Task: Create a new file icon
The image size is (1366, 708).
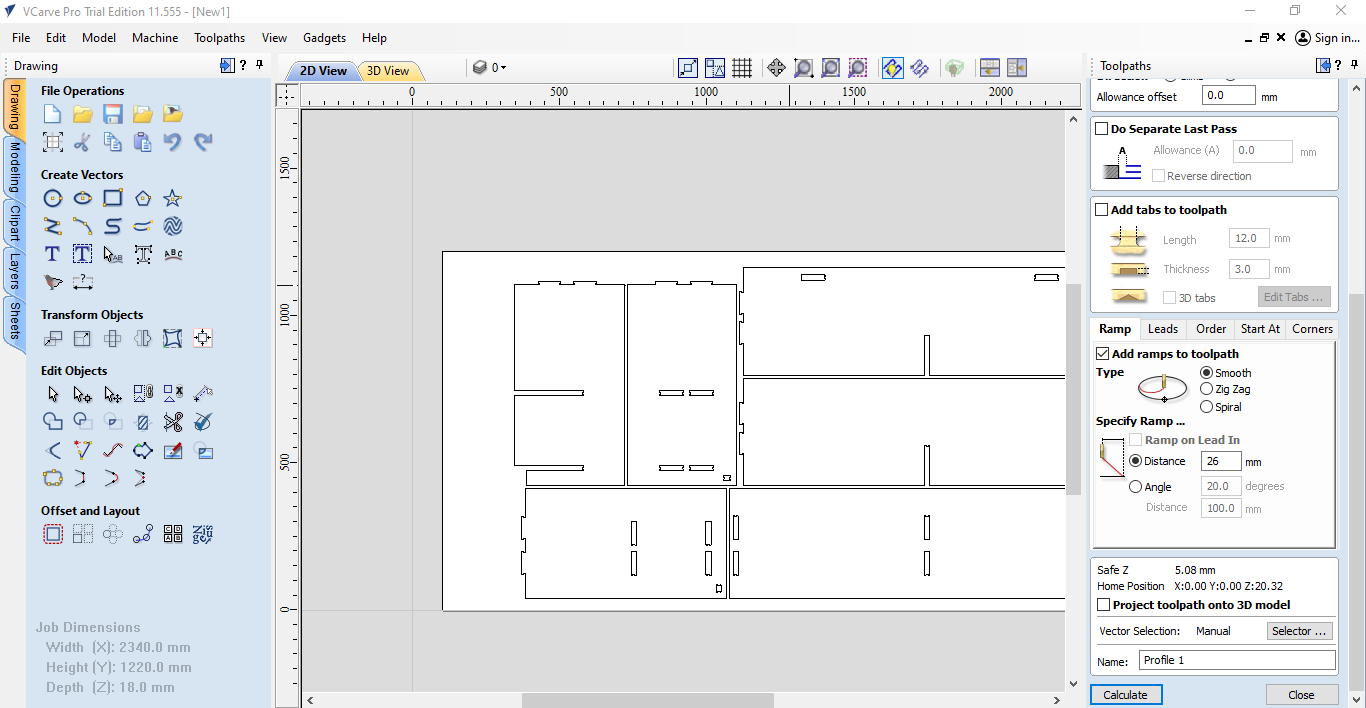Action: click(53, 114)
